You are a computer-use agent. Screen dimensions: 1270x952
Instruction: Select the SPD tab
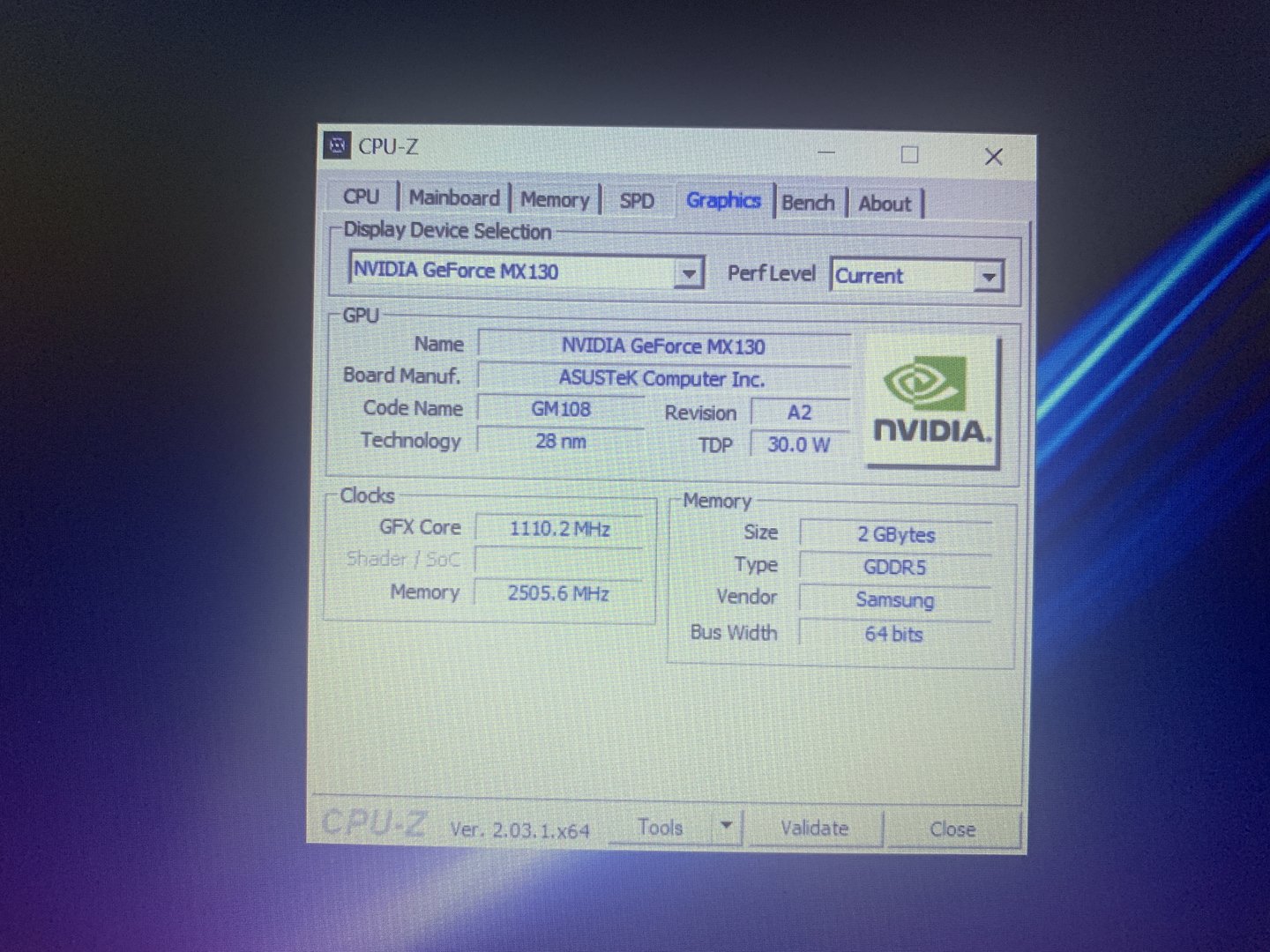point(637,201)
